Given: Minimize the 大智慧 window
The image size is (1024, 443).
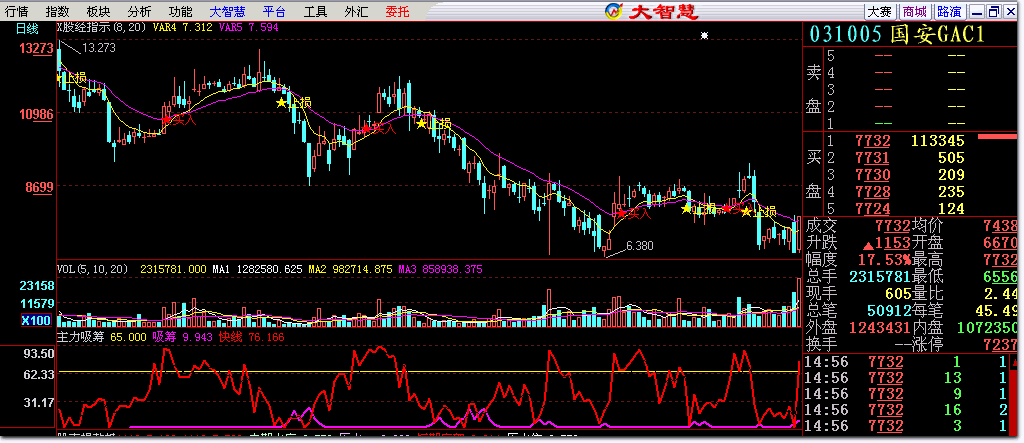Looking at the screenshot, I should tap(978, 11).
